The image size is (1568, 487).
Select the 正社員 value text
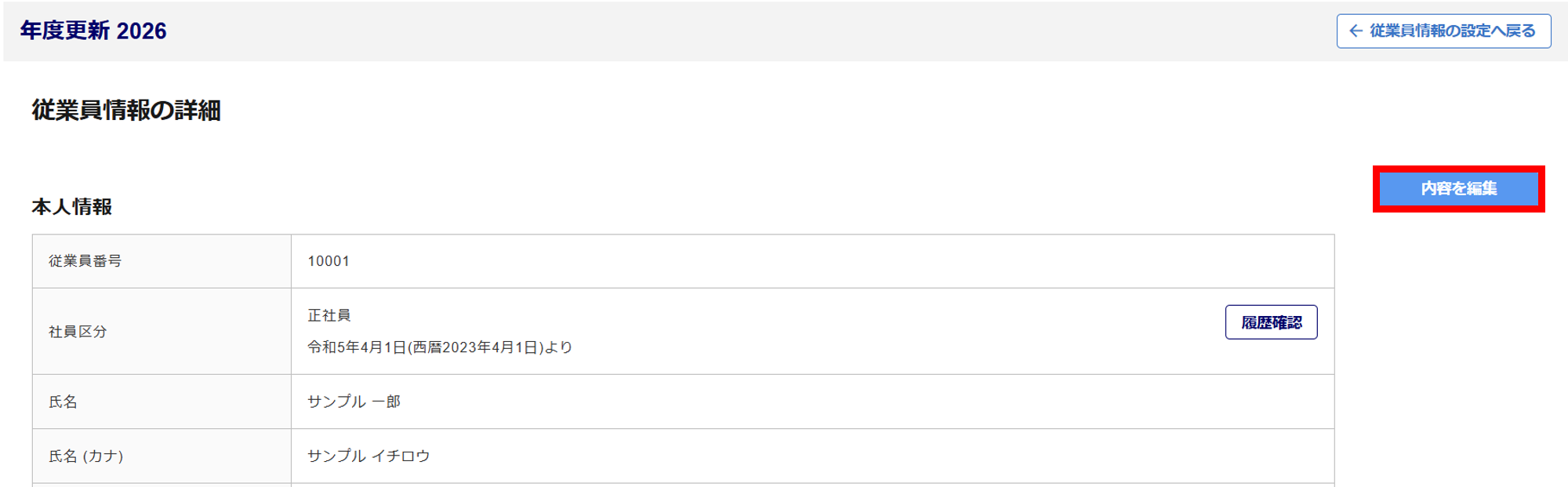(x=329, y=315)
